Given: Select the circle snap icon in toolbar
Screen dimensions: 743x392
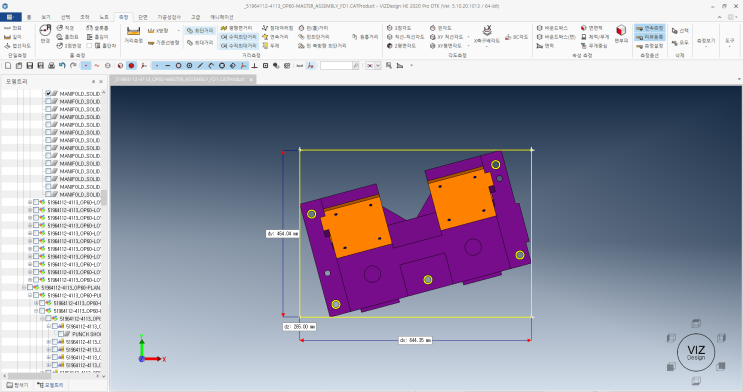Looking at the screenshot, I should click(x=179, y=65).
